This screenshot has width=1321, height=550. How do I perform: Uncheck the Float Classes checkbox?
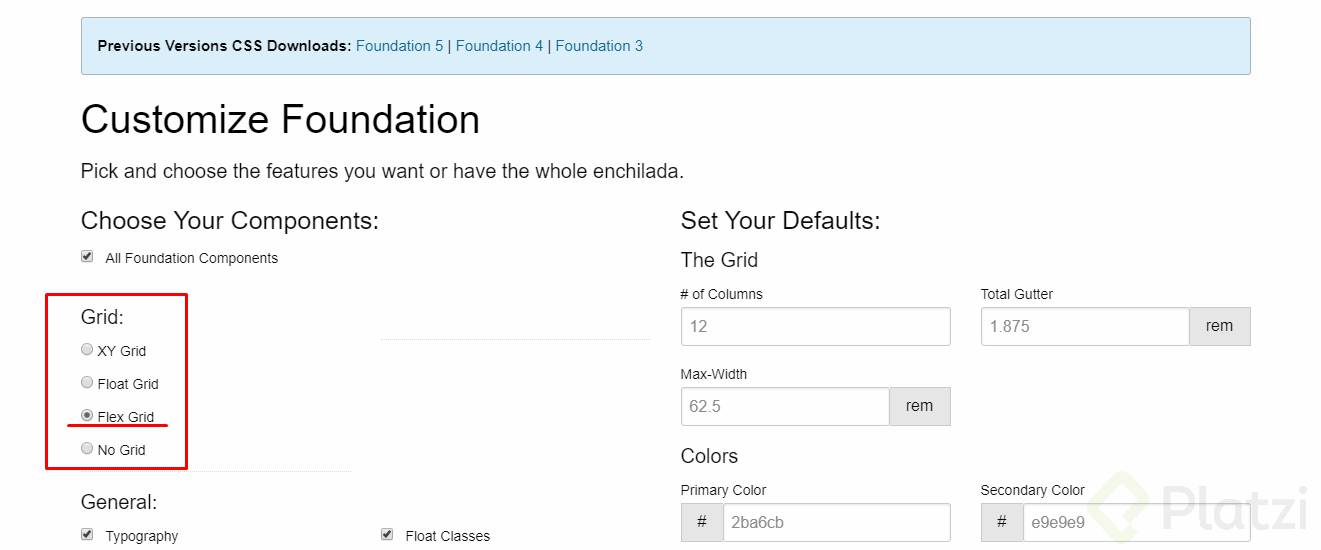pyautogui.click(x=387, y=535)
